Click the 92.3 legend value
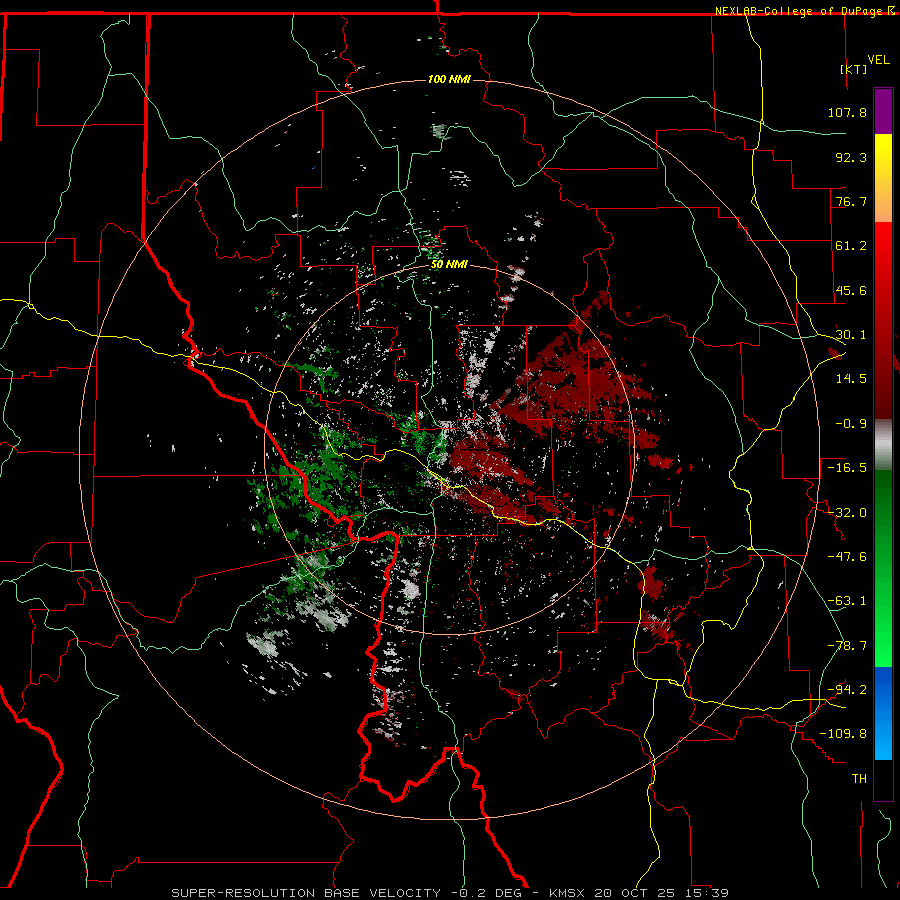 click(x=851, y=157)
